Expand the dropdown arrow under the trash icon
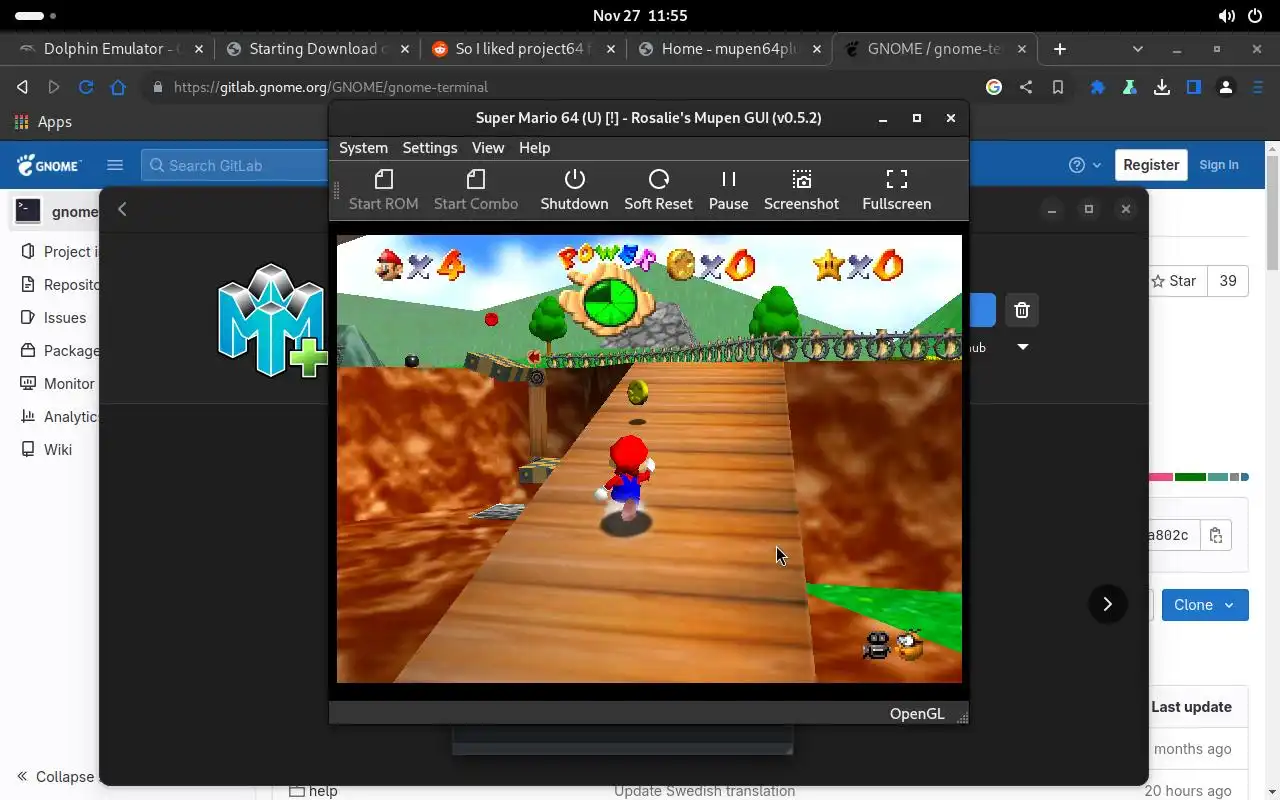Image resolution: width=1280 pixels, height=800 pixels. [x=1022, y=347]
